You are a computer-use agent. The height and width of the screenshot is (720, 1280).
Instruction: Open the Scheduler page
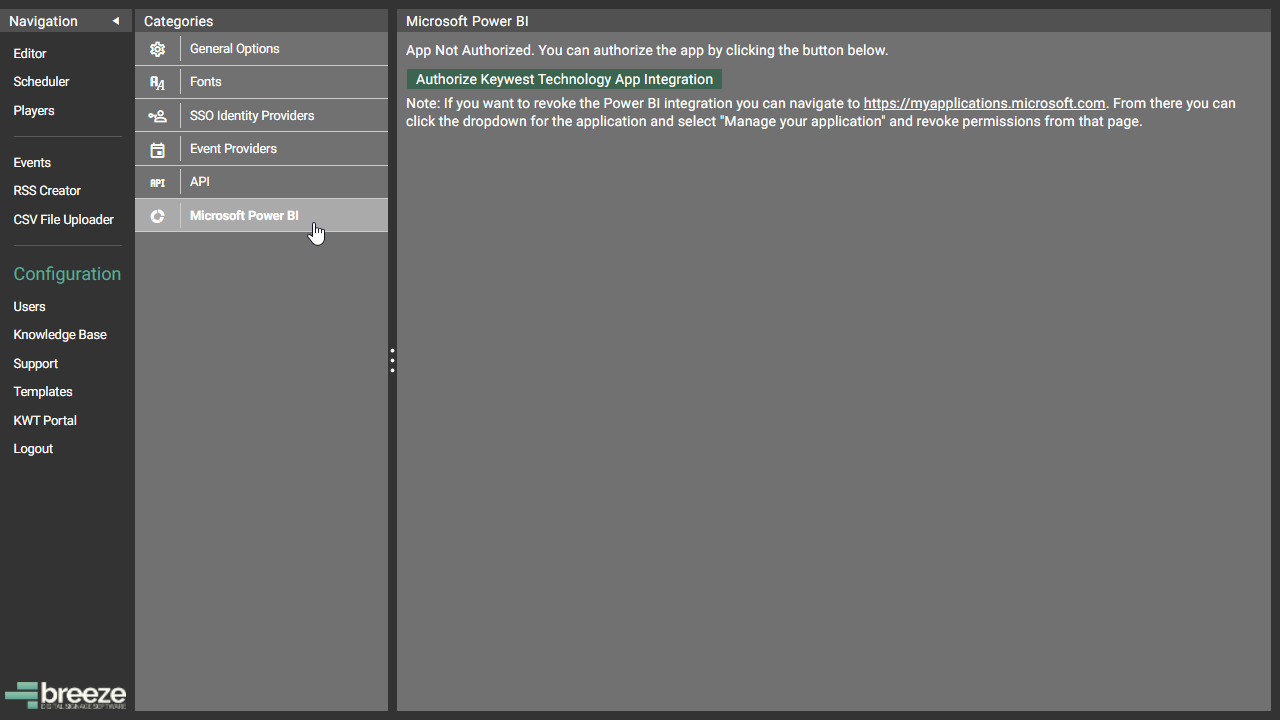pyautogui.click(x=41, y=82)
